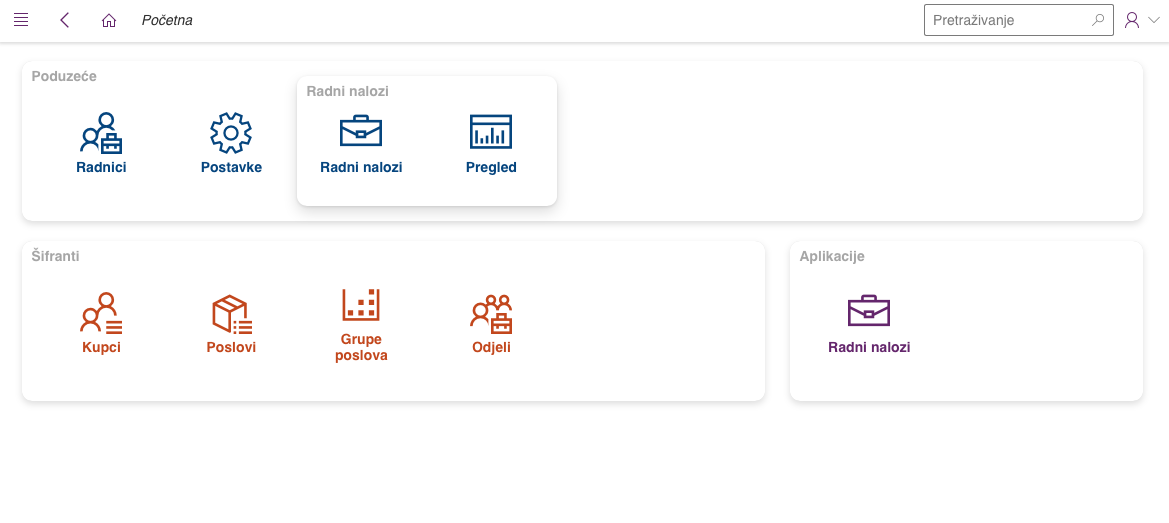The width and height of the screenshot is (1169, 523).
Task: Click the Početna breadcrumb title
Action: tap(167, 20)
